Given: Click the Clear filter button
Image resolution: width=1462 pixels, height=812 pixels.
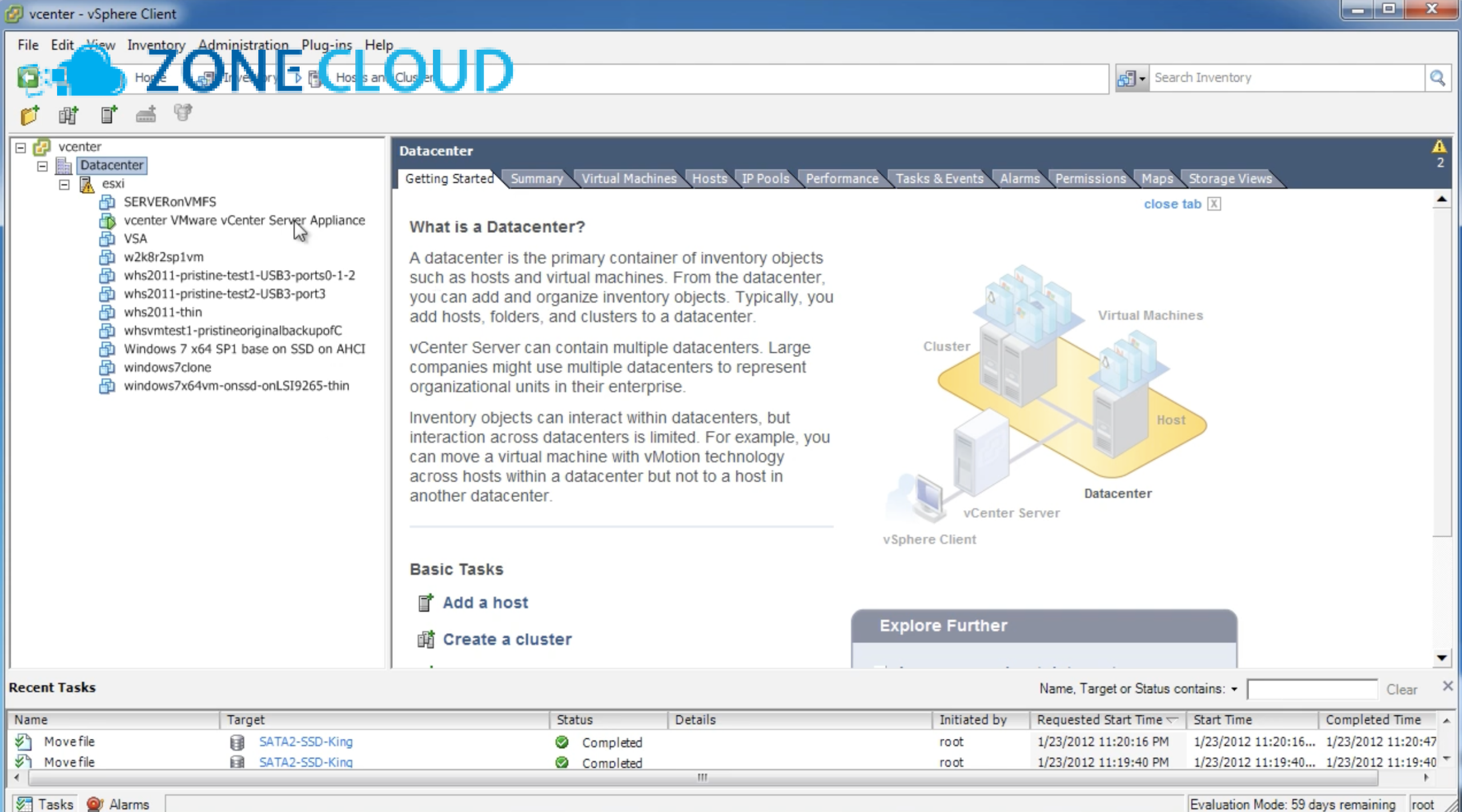Looking at the screenshot, I should click(1401, 689).
